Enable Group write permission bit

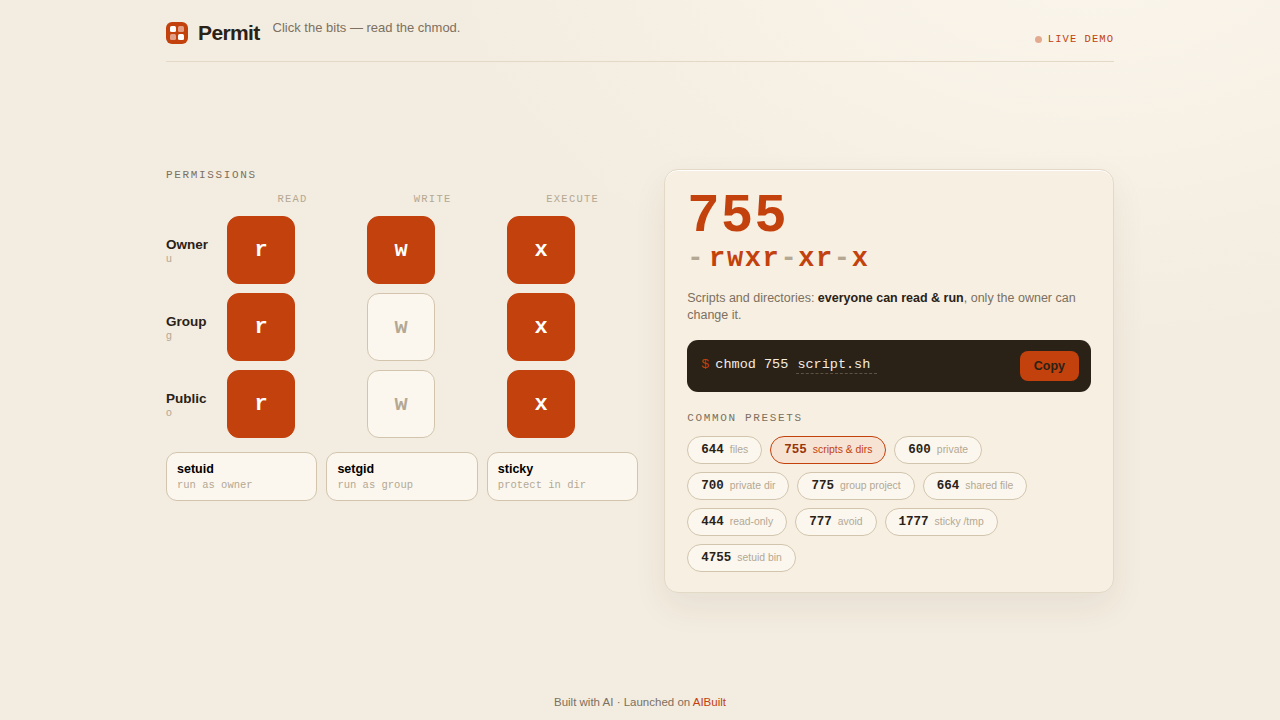401,327
